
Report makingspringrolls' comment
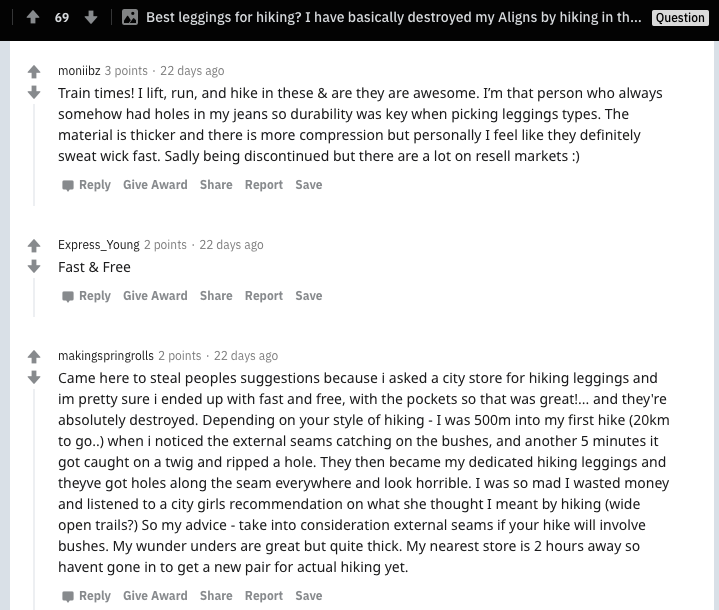tap(264, 596)
